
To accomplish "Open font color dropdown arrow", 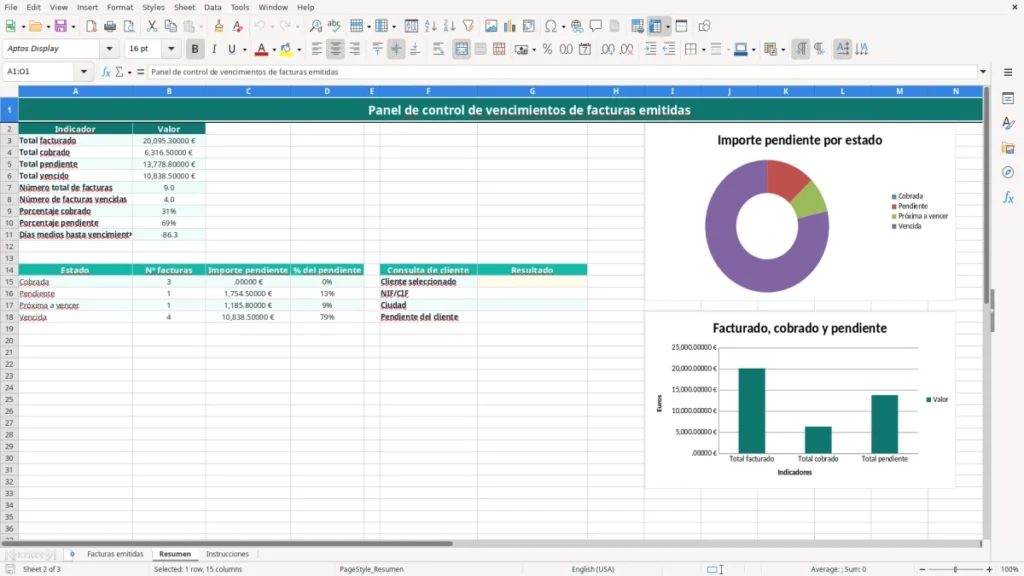I will click(x=274, y=50).
